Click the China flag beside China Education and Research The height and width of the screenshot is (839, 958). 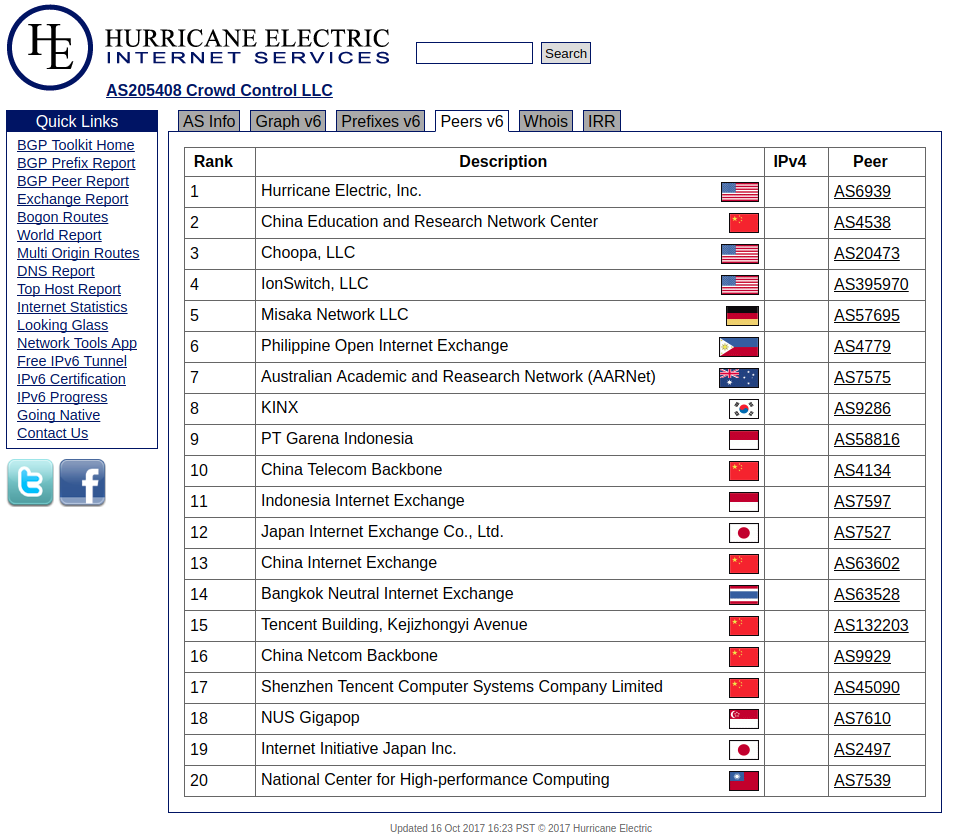click(x=744, y=223)
